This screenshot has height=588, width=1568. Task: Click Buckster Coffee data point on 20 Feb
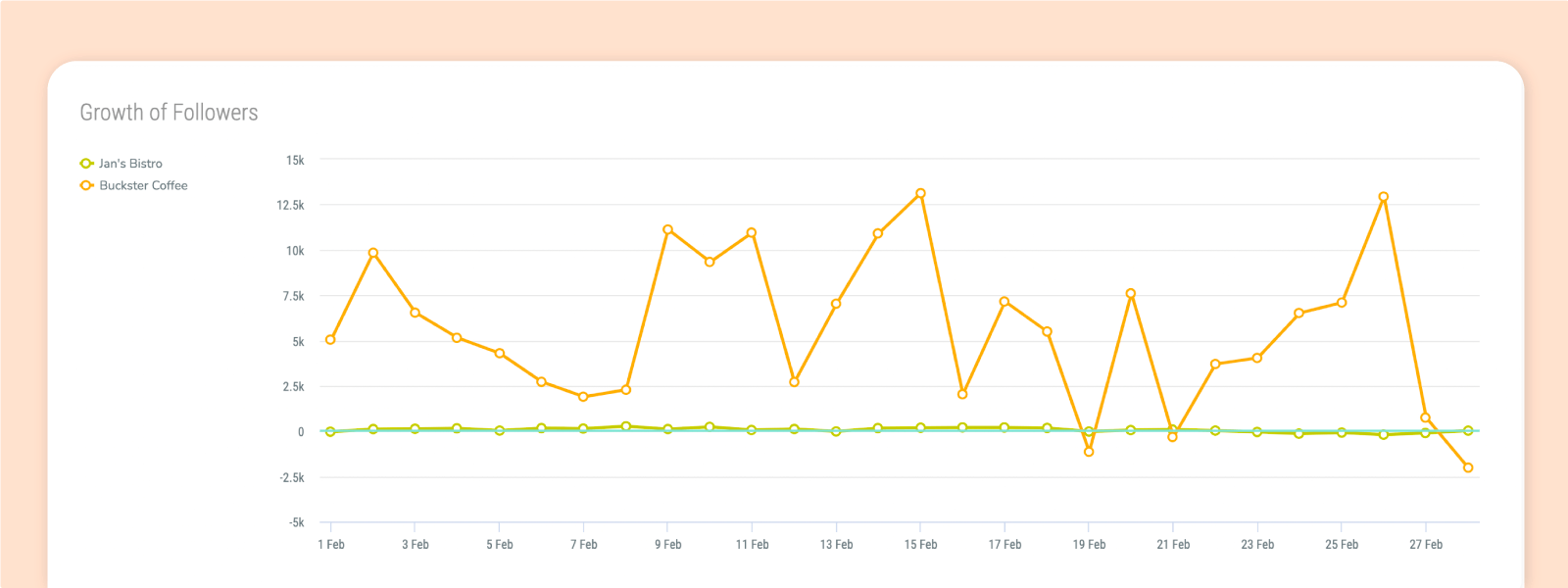click(1131, 294)
